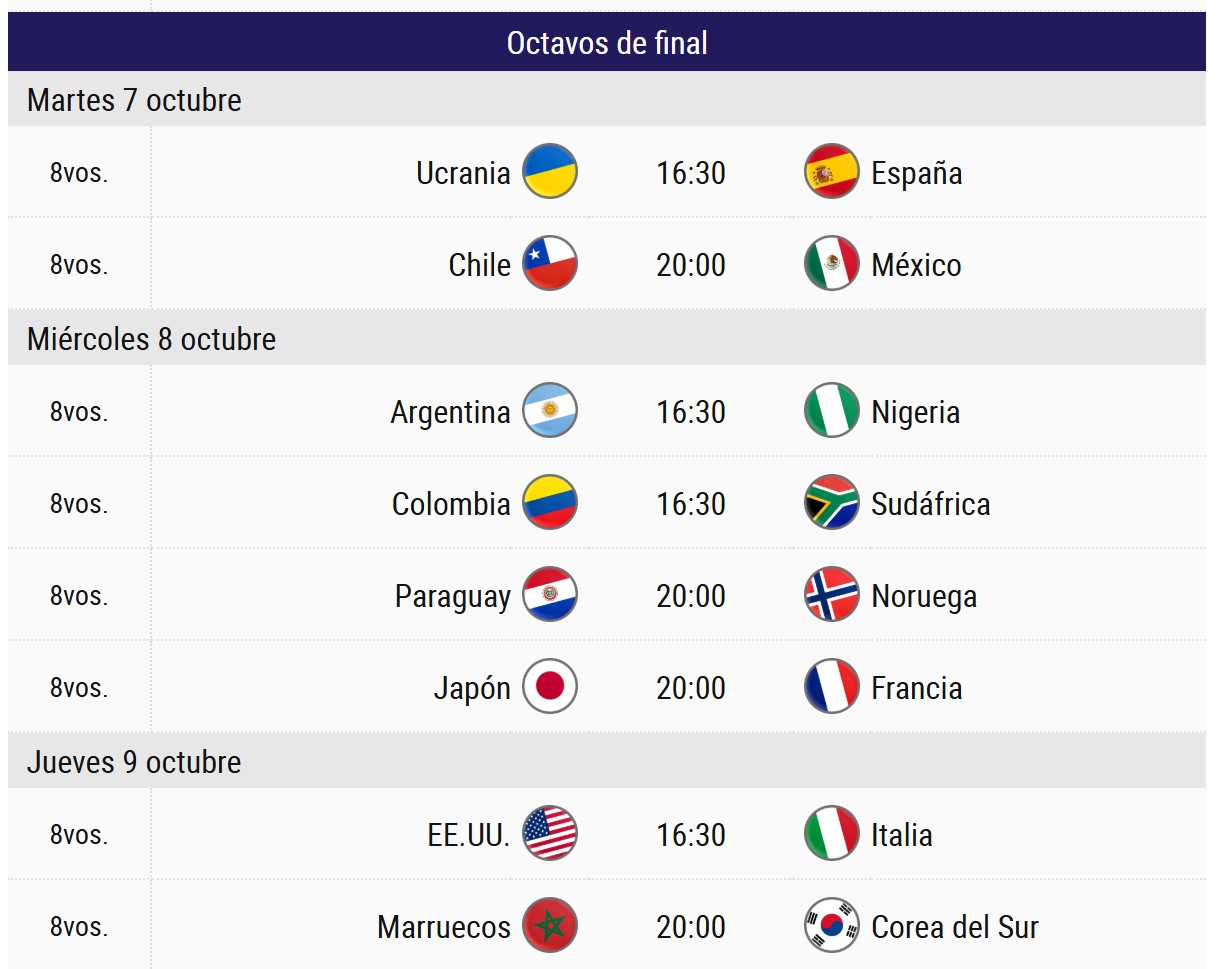
Task: Click the Ukraine flag icon
Action: tap(550, 172)
